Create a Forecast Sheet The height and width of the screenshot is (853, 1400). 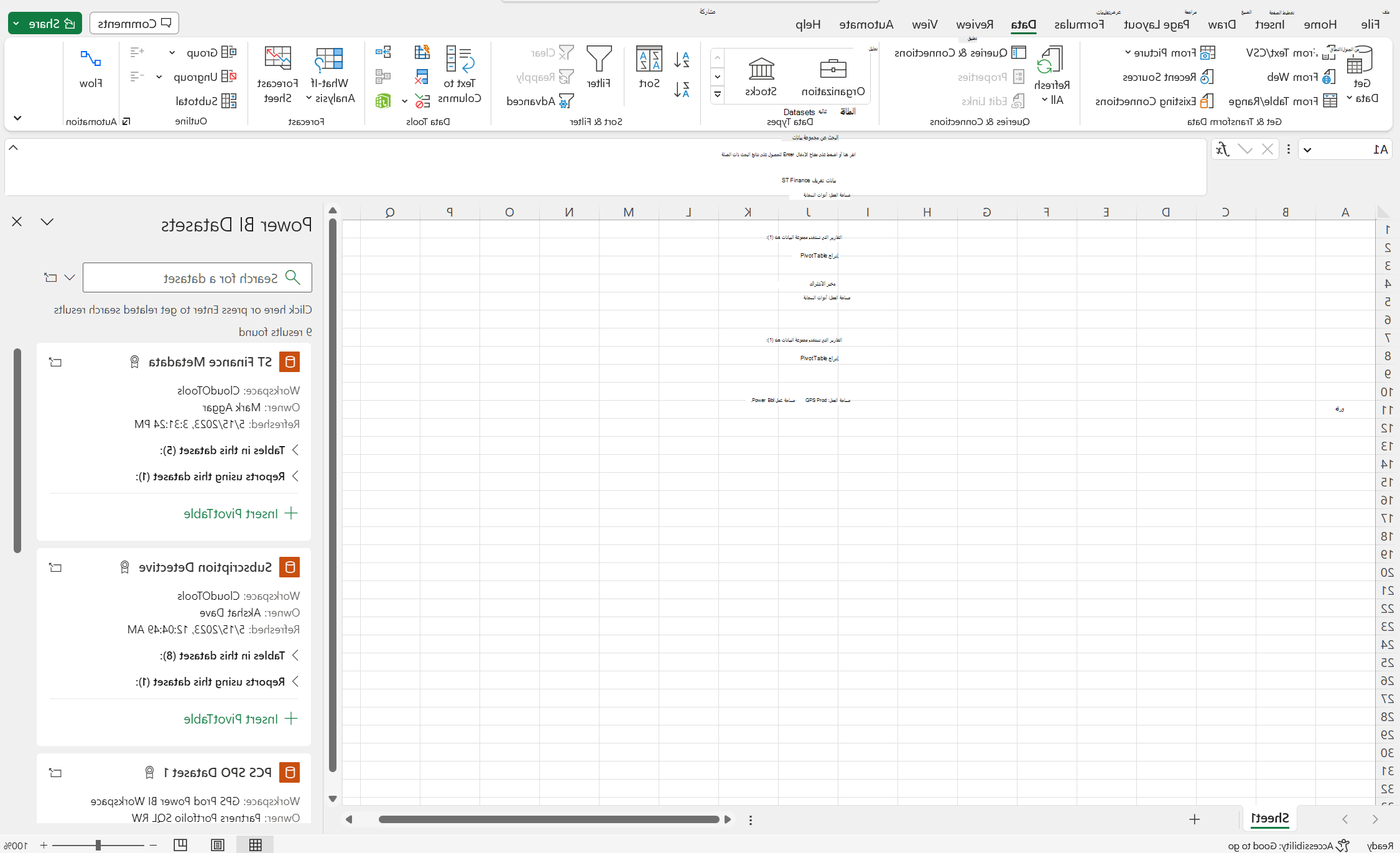[277, 75]
